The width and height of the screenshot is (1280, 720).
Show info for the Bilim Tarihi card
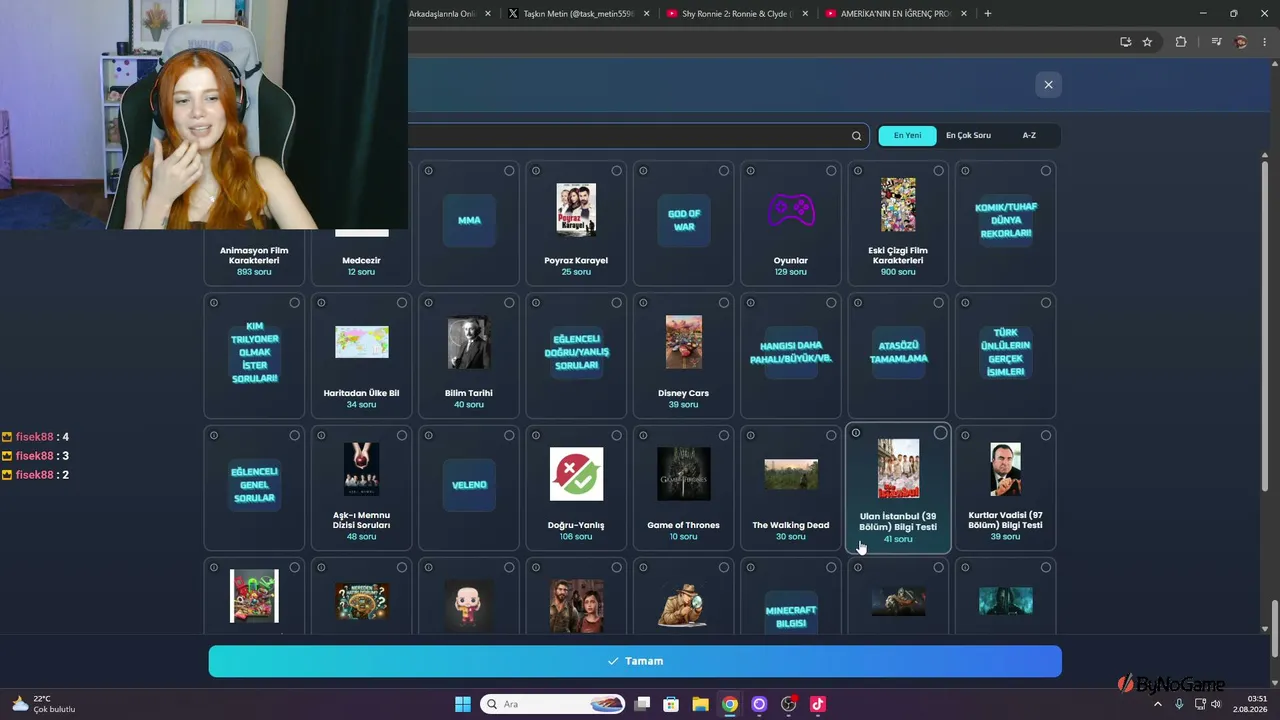428,303
